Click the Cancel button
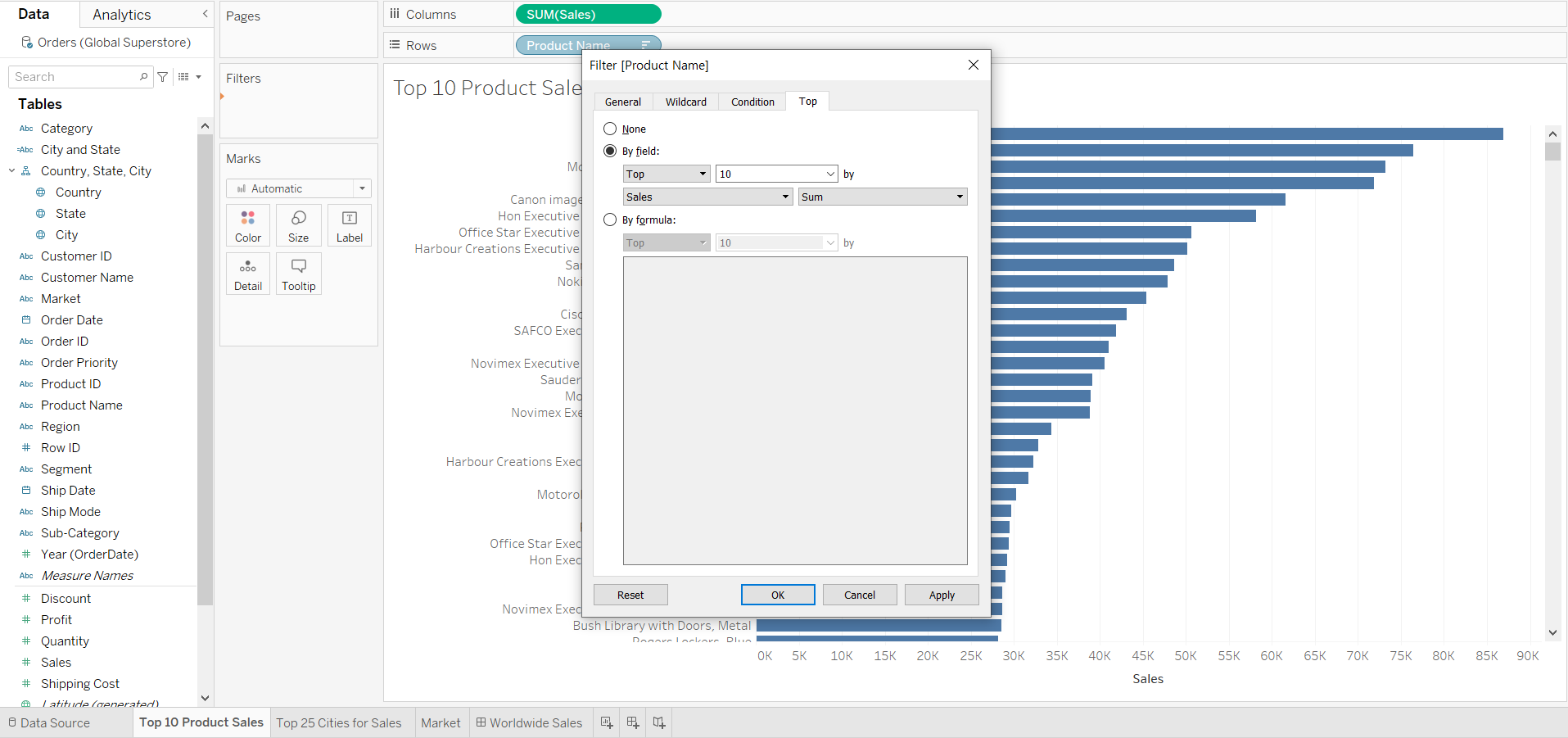 [x=860, y=595]
